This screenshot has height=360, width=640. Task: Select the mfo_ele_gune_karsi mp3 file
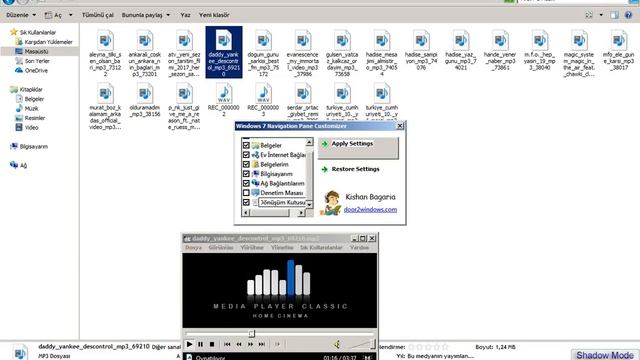(619, 51)
